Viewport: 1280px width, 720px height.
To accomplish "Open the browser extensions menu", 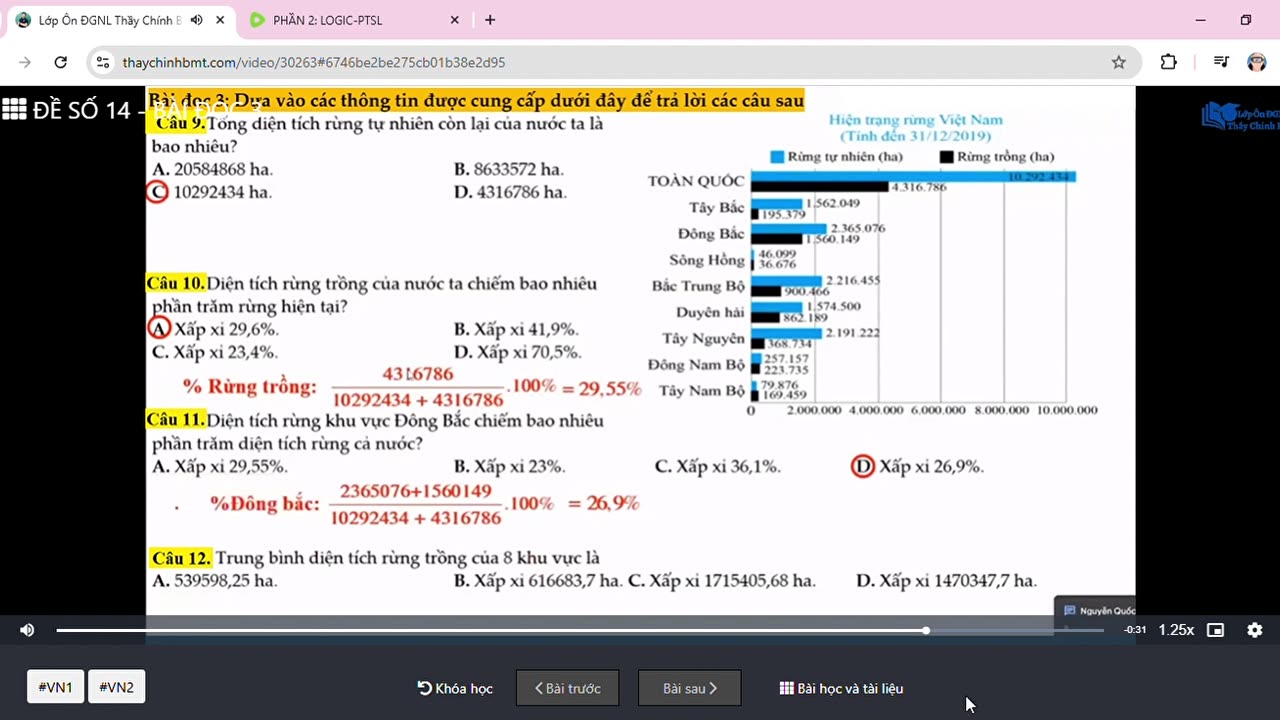I will [1168, 62].
